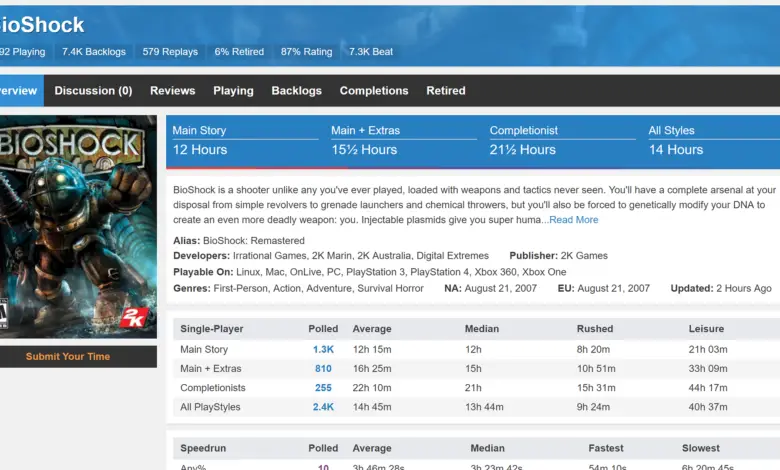Open the Discussion (0) tab

(x=93, y=91)
